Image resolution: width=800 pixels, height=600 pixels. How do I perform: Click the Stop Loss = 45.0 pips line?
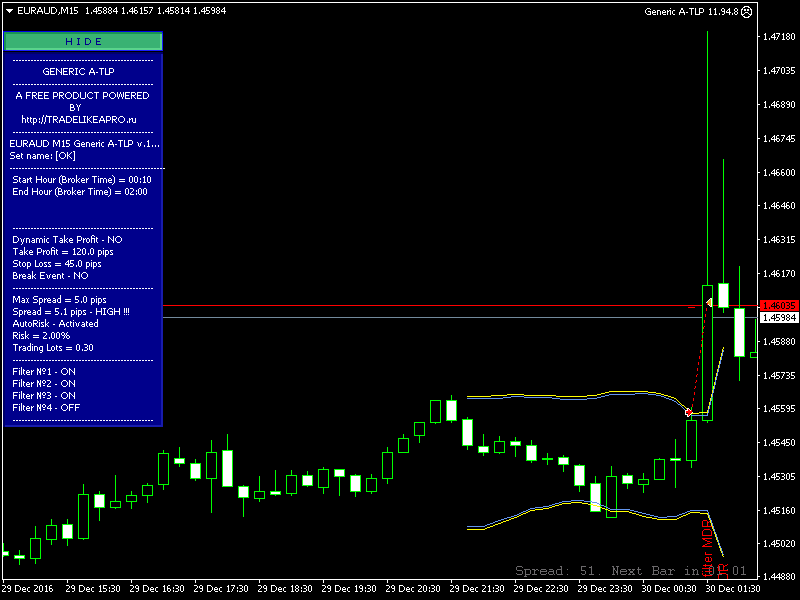click(x=57, y=264)
